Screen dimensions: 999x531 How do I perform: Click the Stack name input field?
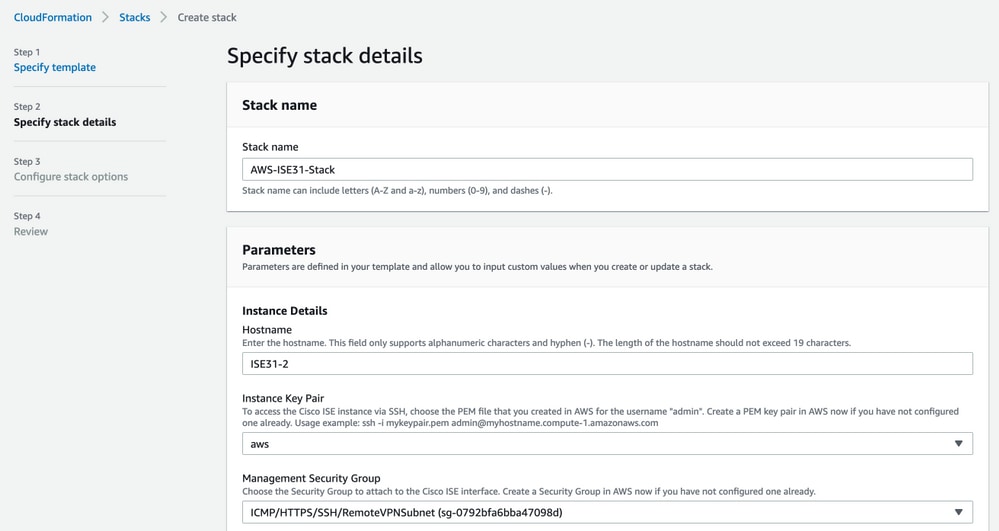point(607,170)
